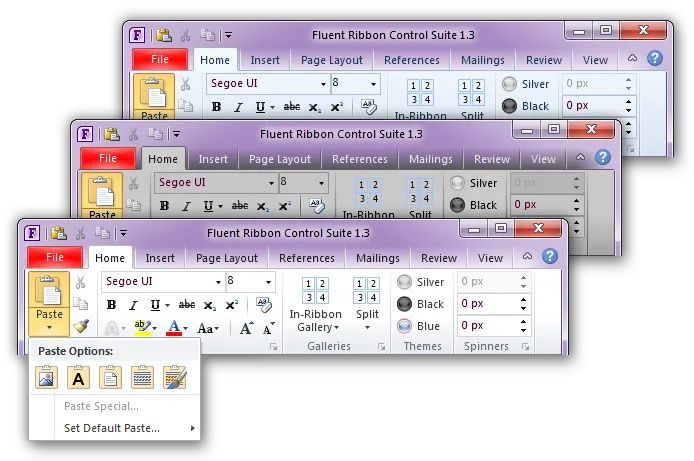The image size is (694, 461).
Task: Open References tab in front window
Action: [307, 258]
